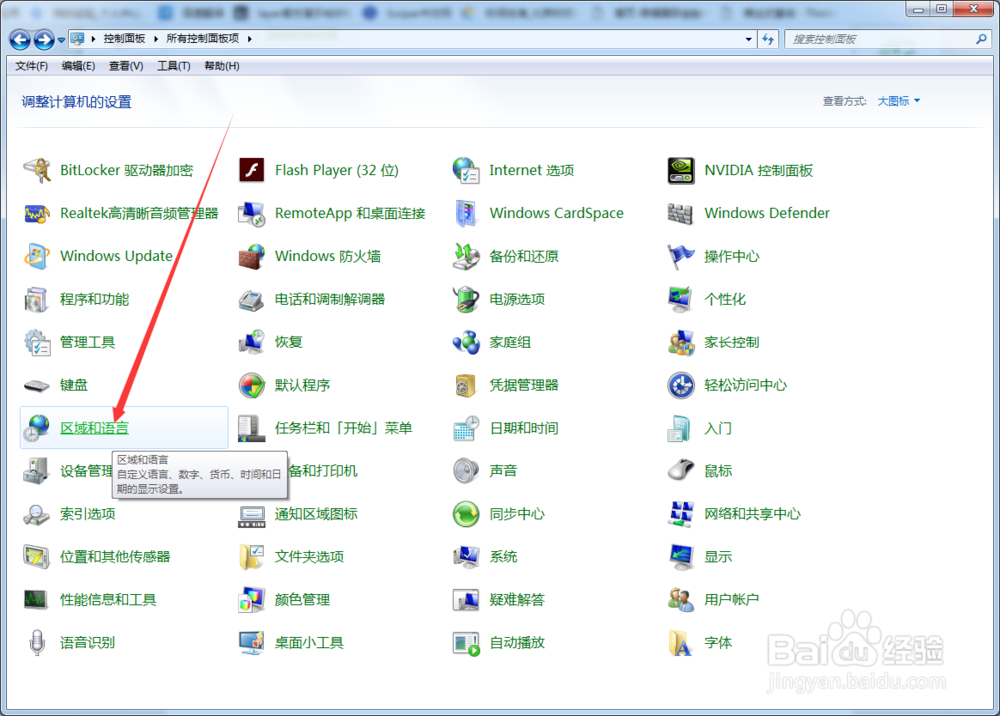Image resolution: width=1000 pixels, height=716 pixels.
Task: Open the 家庭组 spheres icon
Action: (466, 342)
